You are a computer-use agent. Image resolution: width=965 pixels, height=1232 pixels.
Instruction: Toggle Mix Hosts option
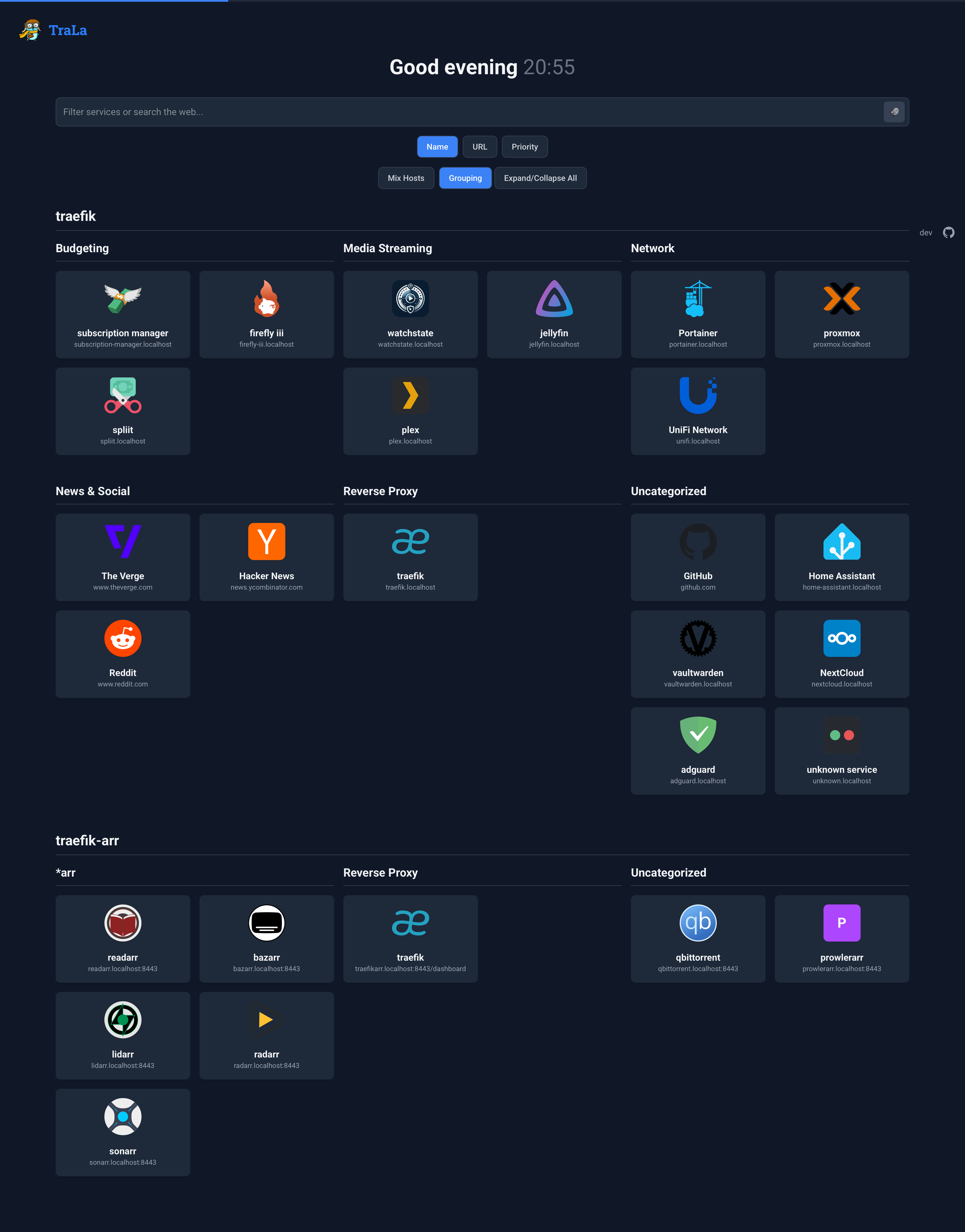coord(406,178)
